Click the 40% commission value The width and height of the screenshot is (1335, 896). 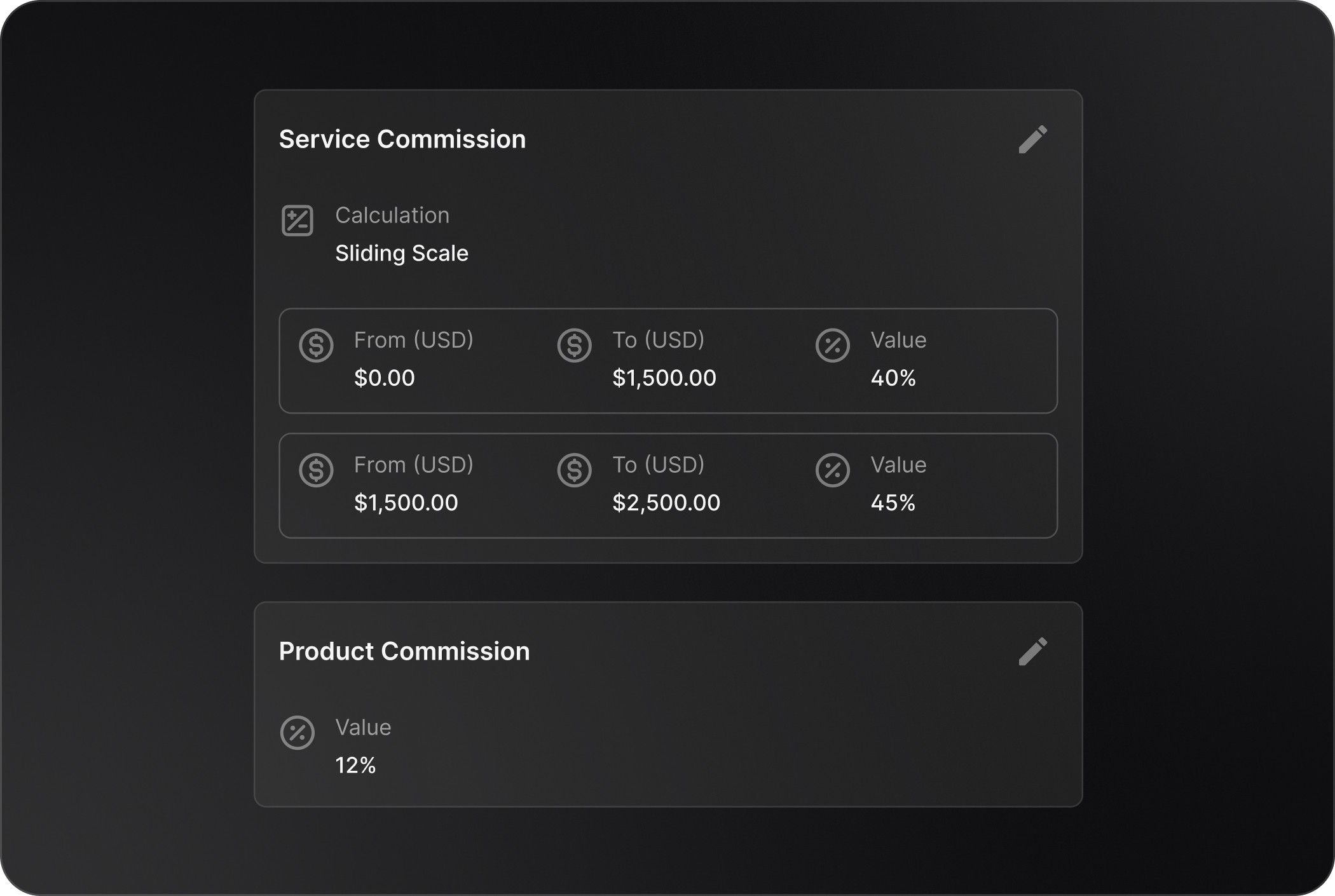(x=893, y=378)
